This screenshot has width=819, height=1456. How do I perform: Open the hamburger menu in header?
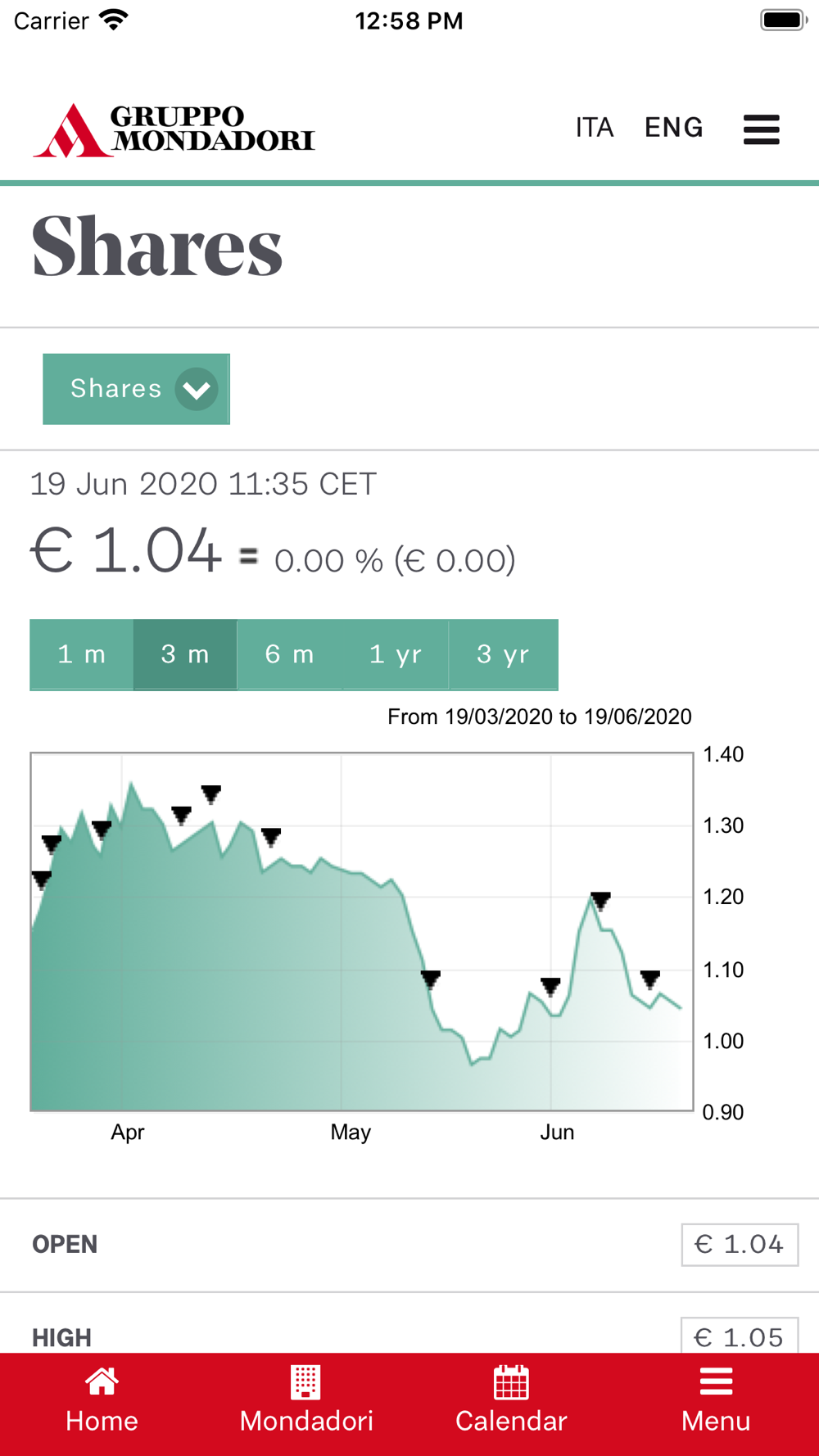tap(761, 129)
